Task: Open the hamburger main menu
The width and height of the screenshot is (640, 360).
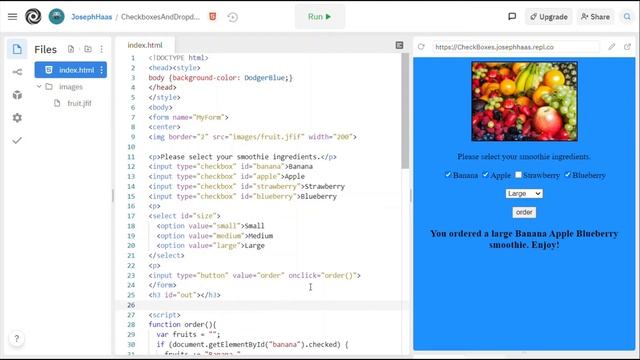Action: click(13, 17)
